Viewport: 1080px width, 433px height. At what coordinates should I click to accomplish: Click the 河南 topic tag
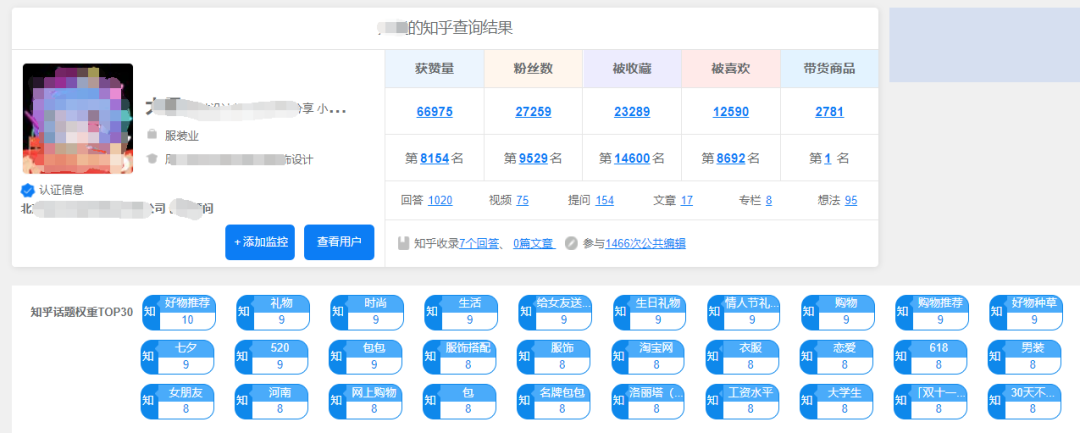271,401
